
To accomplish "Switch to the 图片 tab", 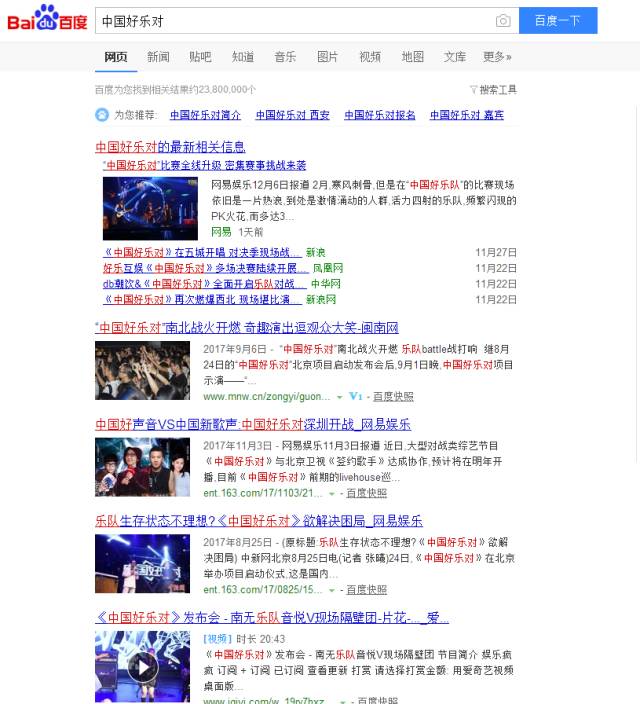I will [x=327, y=57].
